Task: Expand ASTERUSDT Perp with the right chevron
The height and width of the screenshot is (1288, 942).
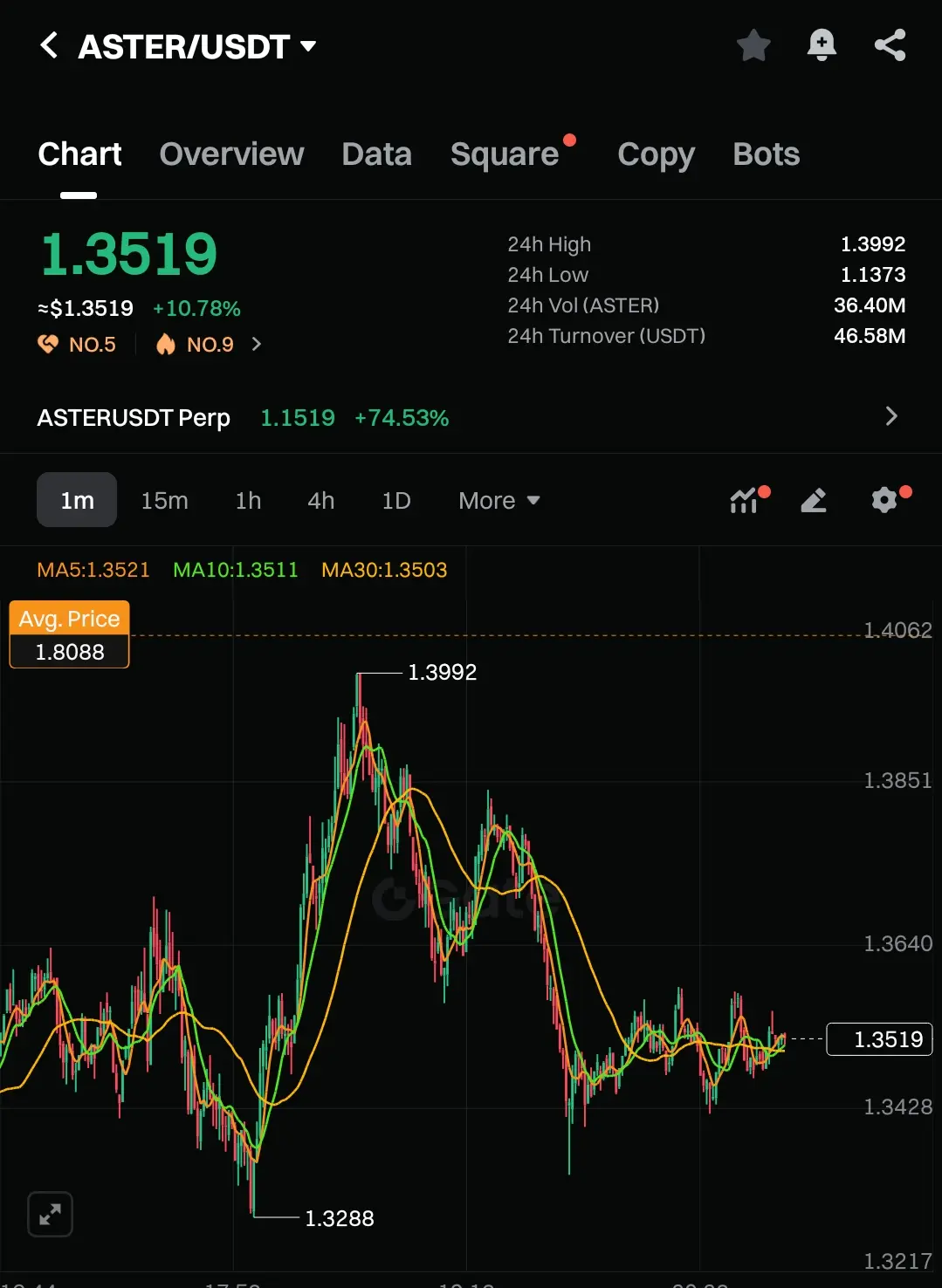Action: tap(891, 416)
